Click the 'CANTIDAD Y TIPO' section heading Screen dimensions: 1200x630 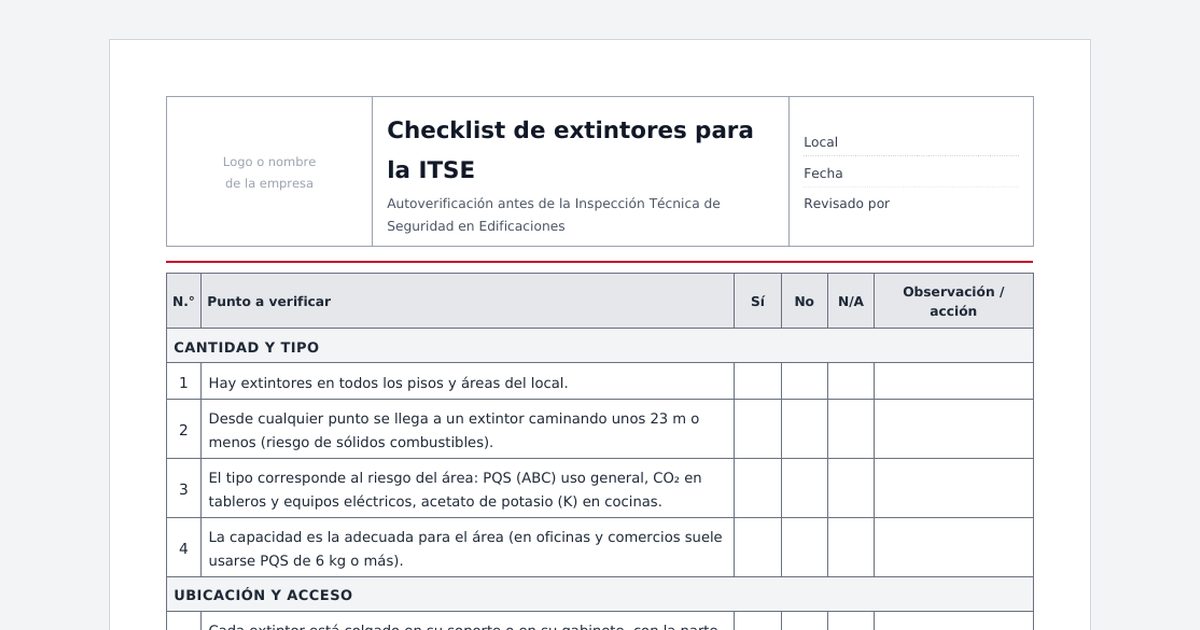[x=600, y=346]
